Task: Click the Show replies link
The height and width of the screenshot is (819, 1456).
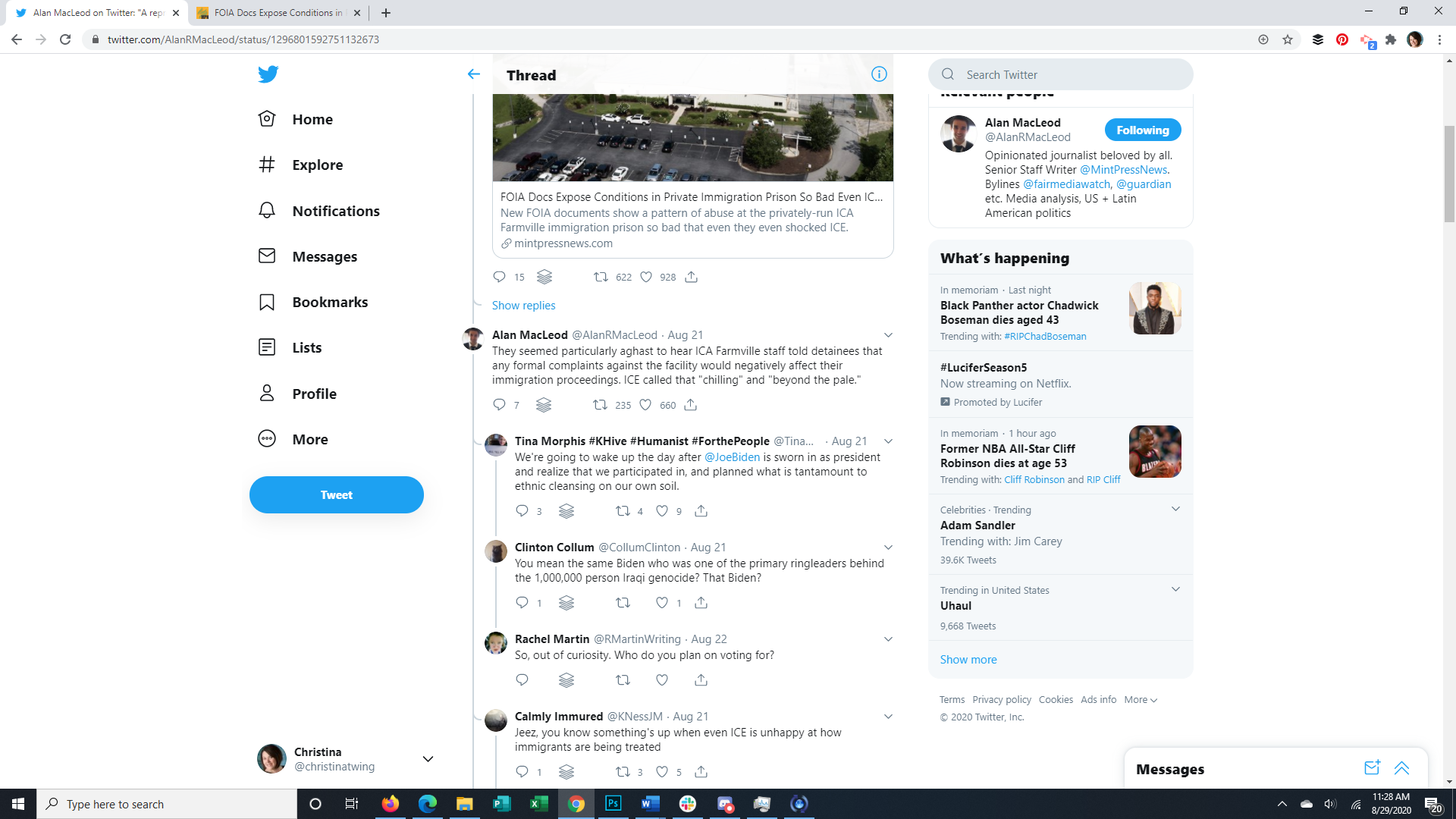Action: (523, 306)
